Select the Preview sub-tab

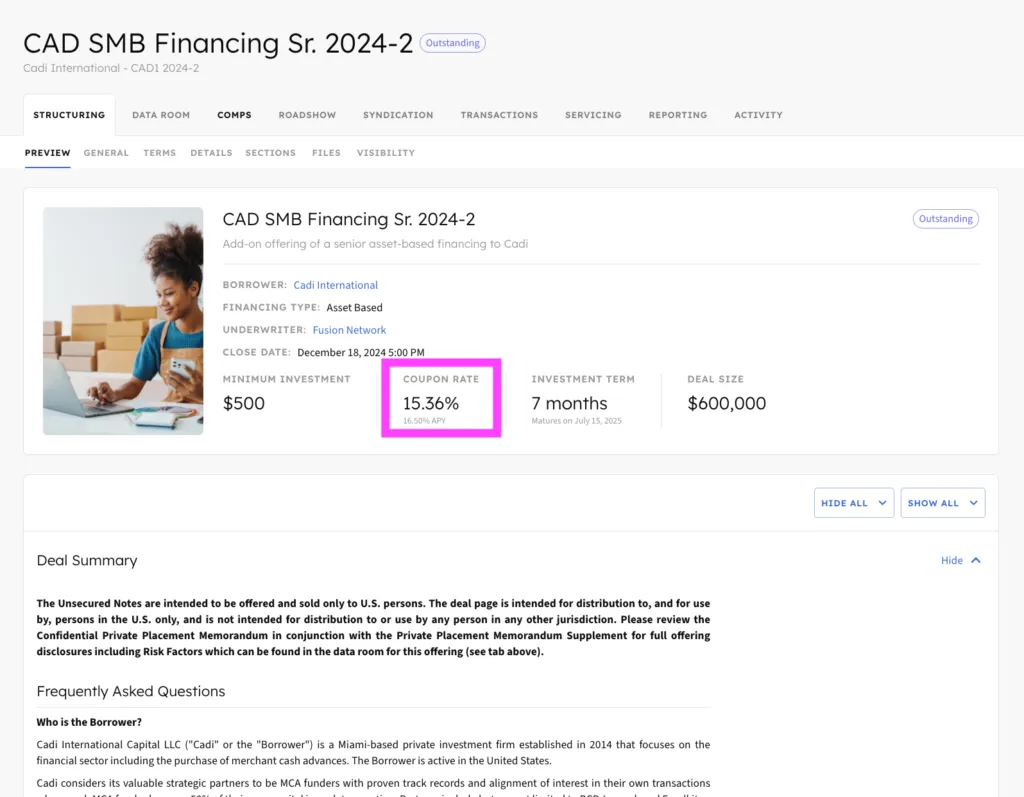point(48,153)
